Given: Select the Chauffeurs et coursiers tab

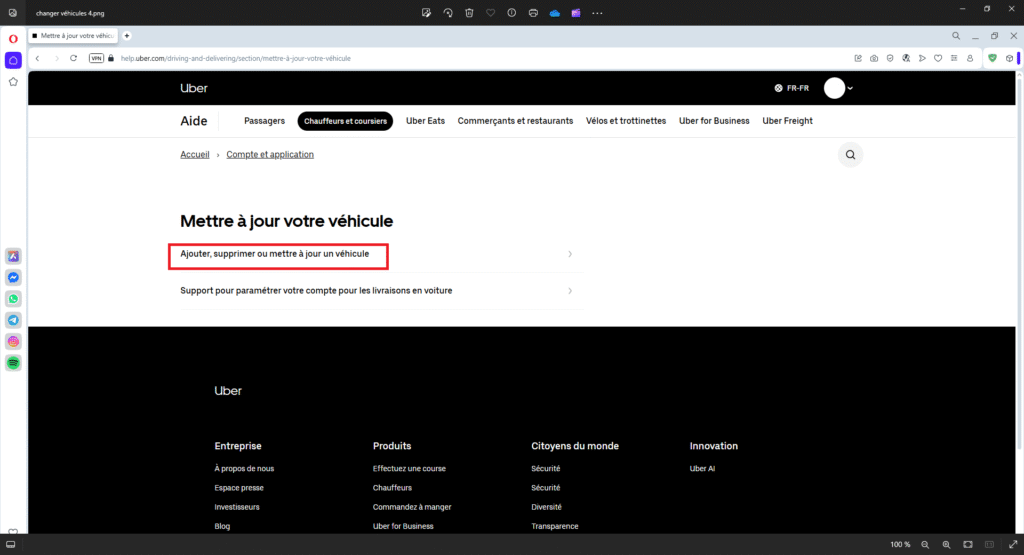Looking at the screenshot, I should click(x=345, y=121).
